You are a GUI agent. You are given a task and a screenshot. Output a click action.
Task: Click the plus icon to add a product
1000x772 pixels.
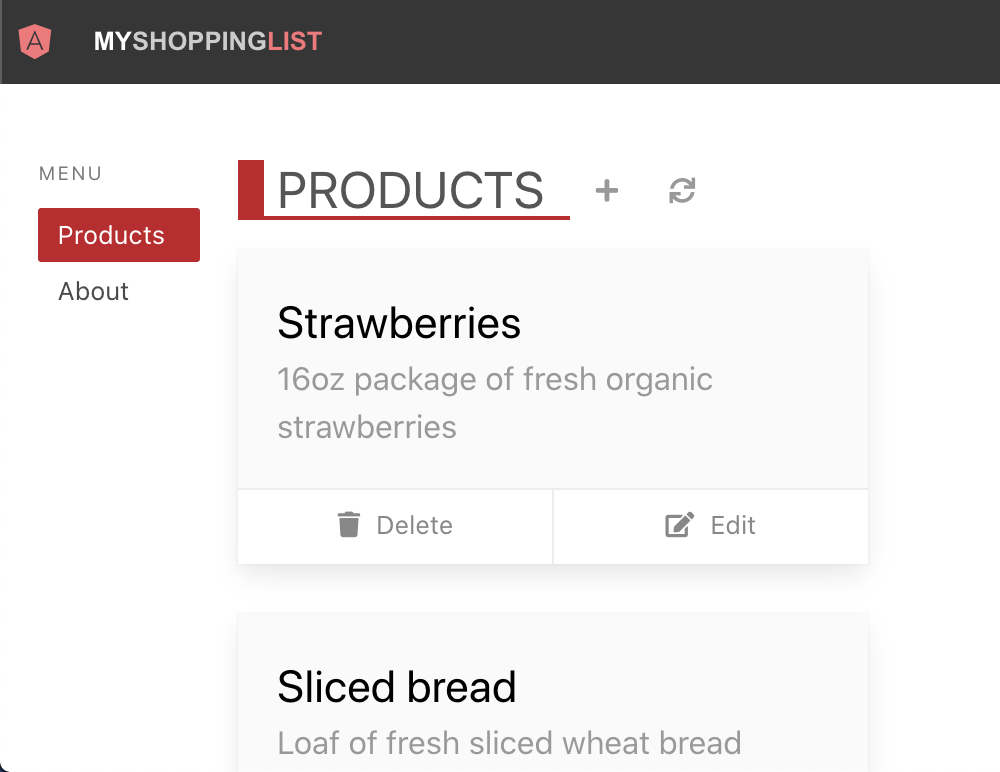click(606, 190)
